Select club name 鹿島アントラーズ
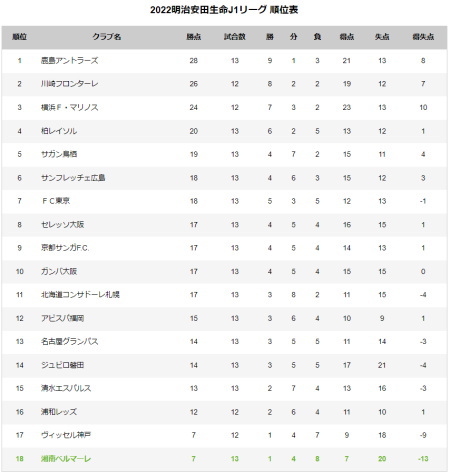The width and height of the screenshot is (450, 475). click(70, 61)
